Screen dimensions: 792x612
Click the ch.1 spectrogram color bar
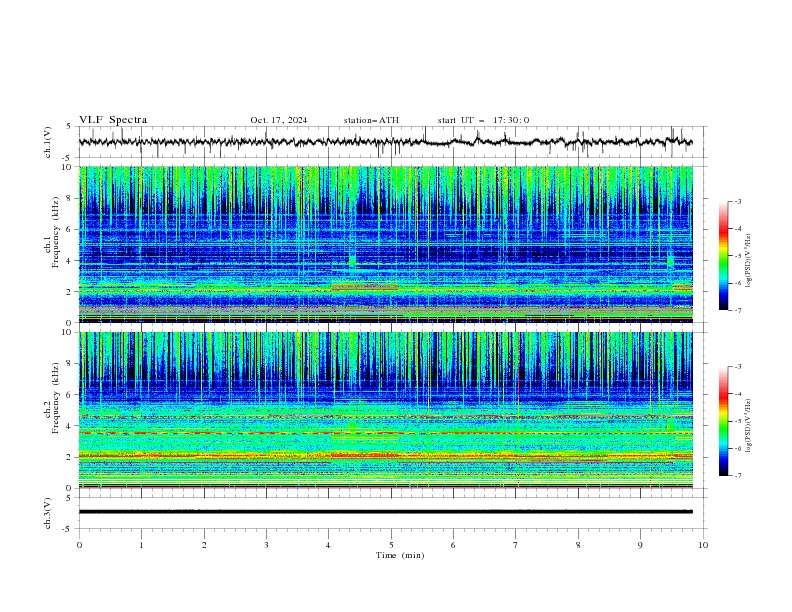tap(724, 256)
